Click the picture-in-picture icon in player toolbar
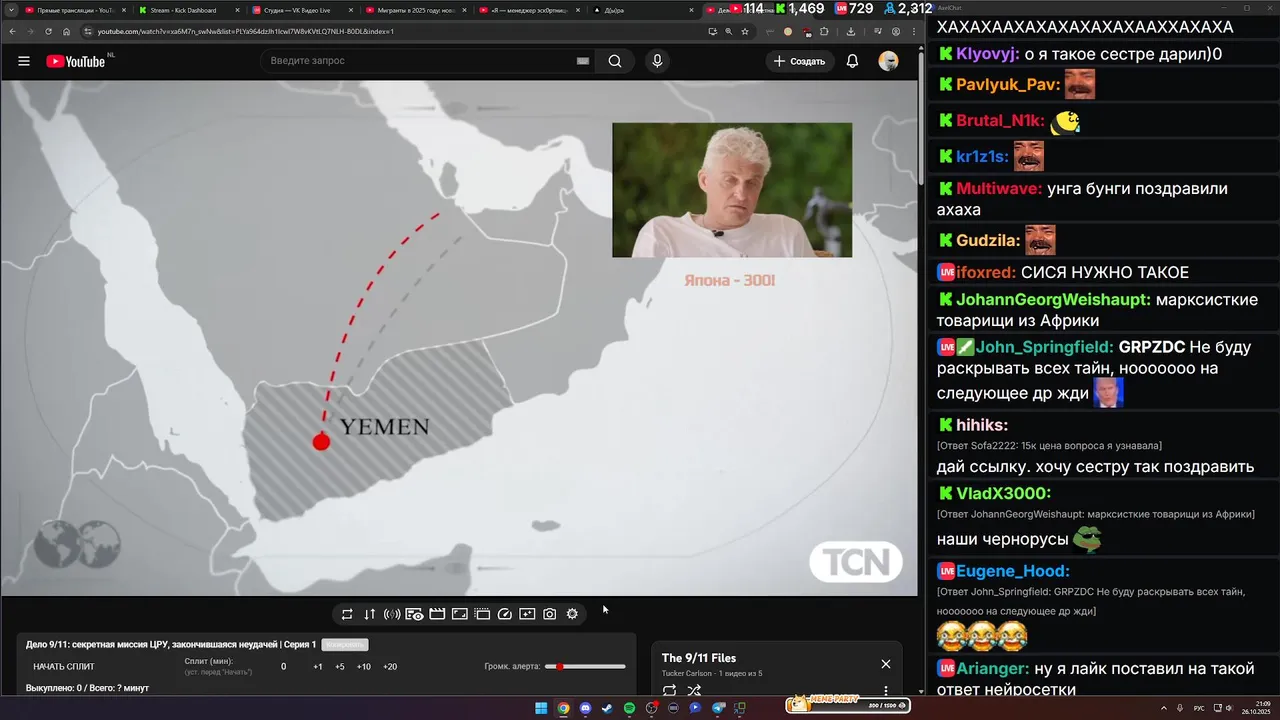1280x720 pixels. pyautogui.click(x=460, y=614)
